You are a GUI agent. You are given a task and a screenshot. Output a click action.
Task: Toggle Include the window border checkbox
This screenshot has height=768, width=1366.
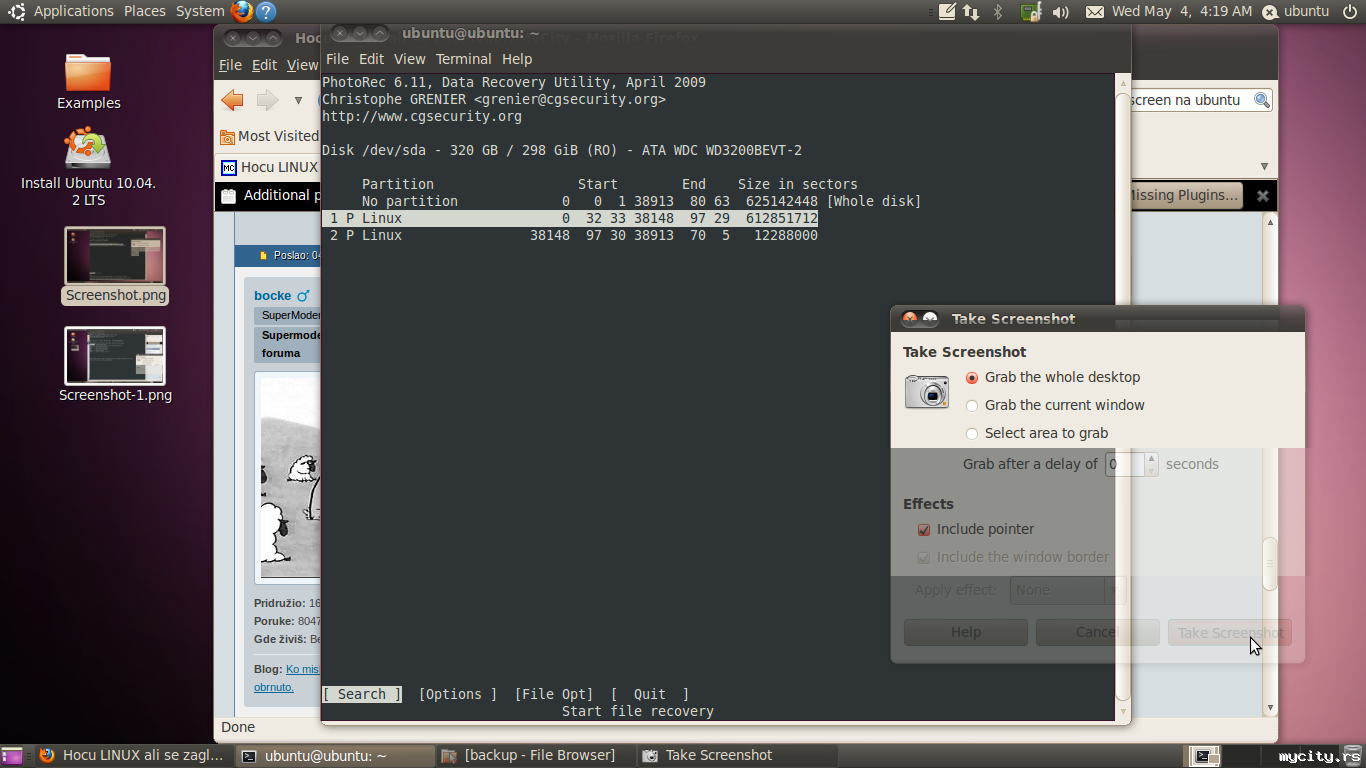[924, 557]
